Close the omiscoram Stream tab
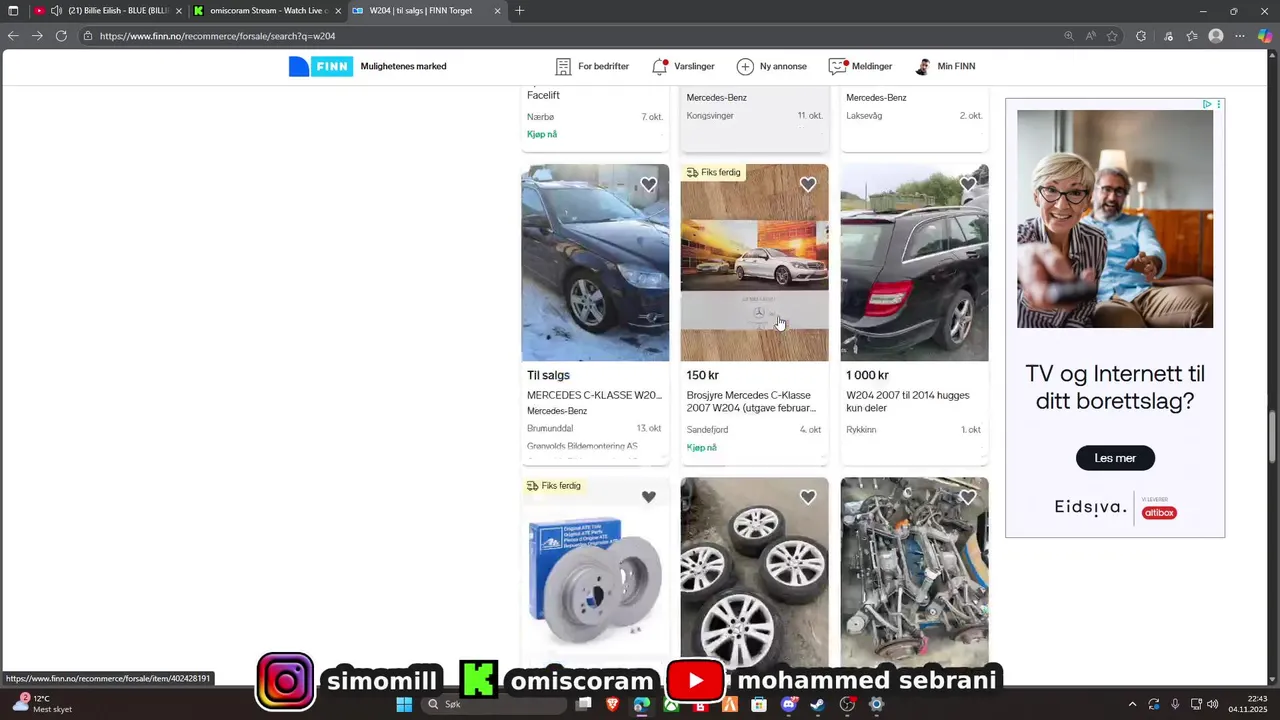The width and height of the screenshot is (1280, 720). [x=338, y=11]
